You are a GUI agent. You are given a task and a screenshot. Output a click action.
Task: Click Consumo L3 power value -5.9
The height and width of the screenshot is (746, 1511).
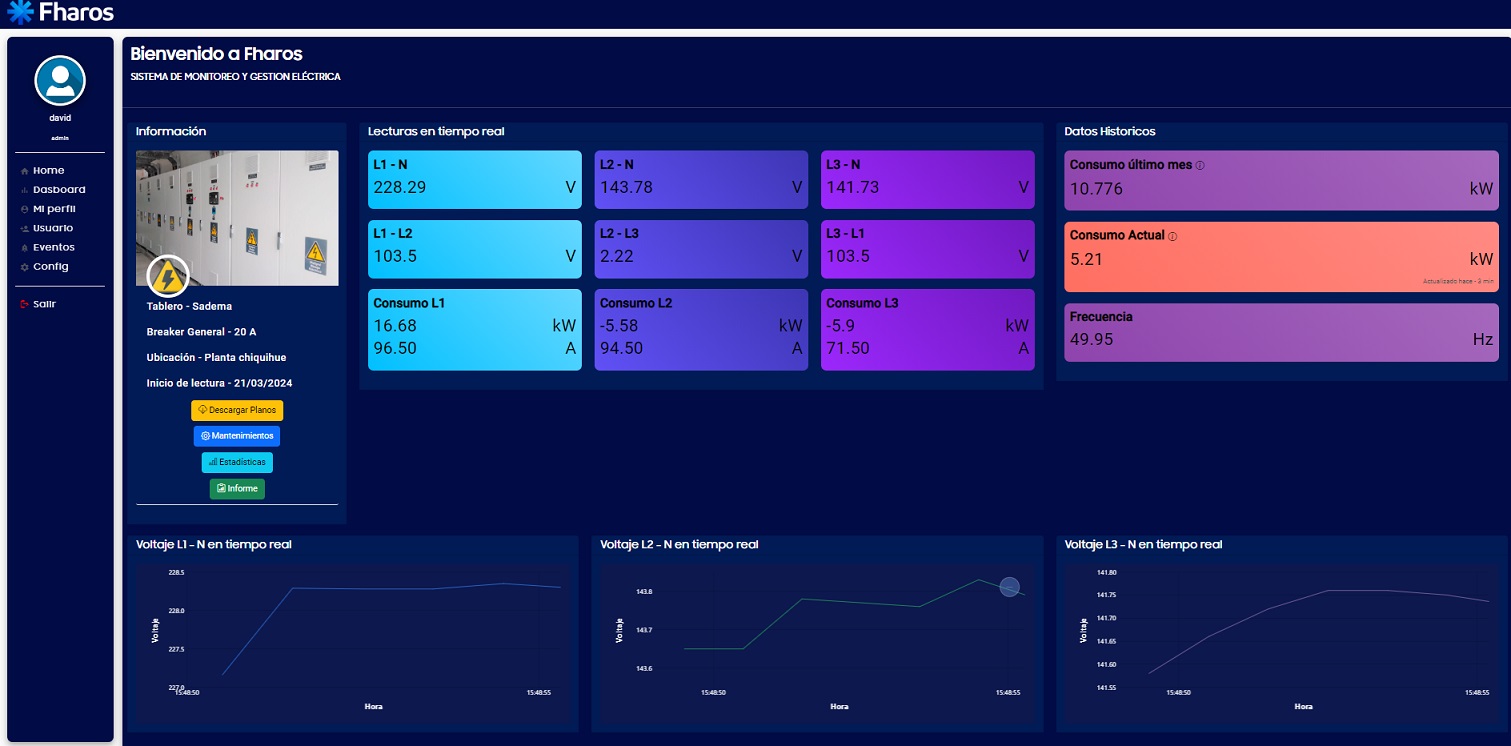coord(841,325)
